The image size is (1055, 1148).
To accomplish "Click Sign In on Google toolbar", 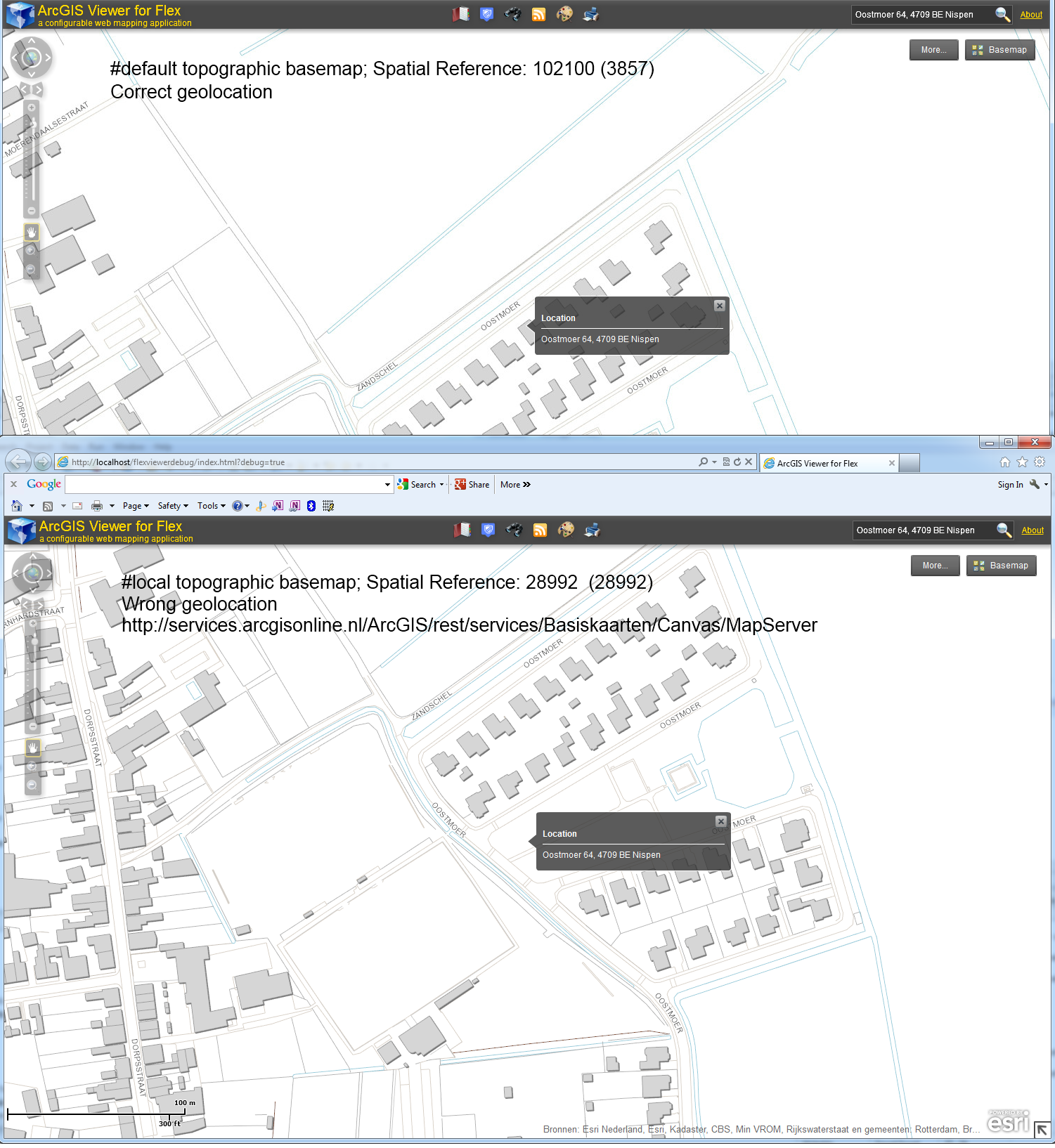I will [1010, 484].
